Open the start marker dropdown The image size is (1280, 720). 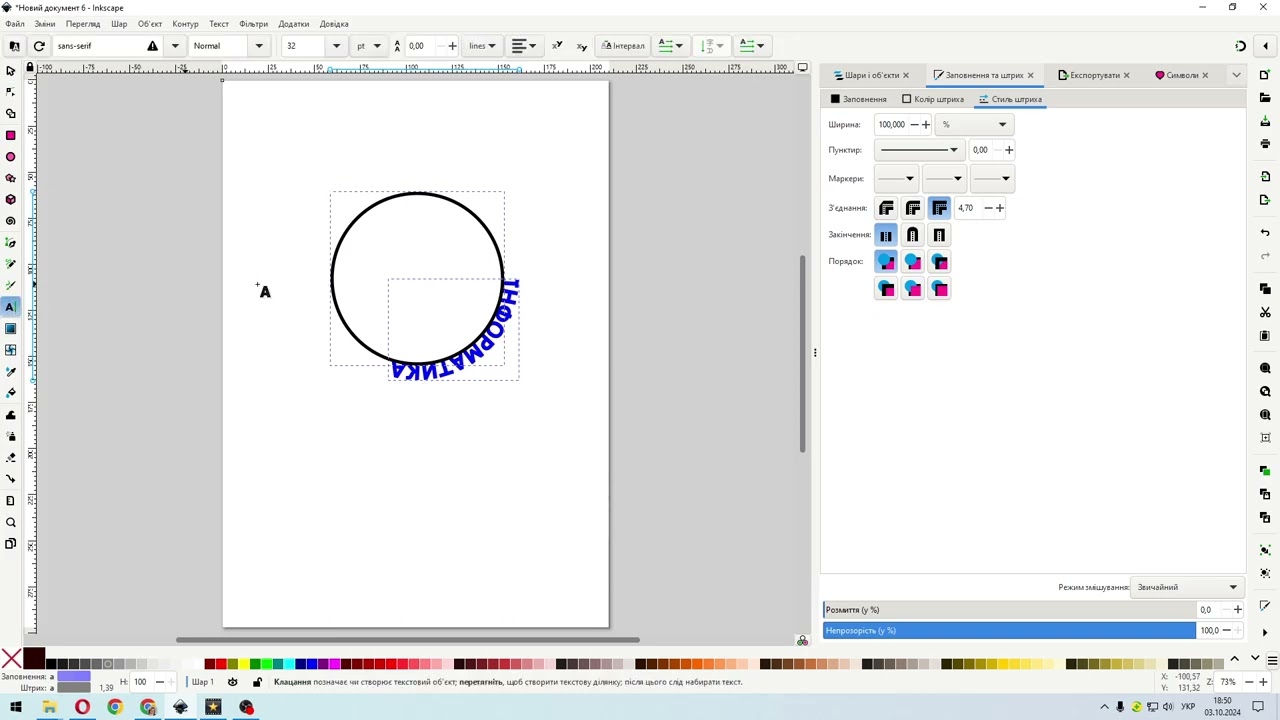coord(896,179)
